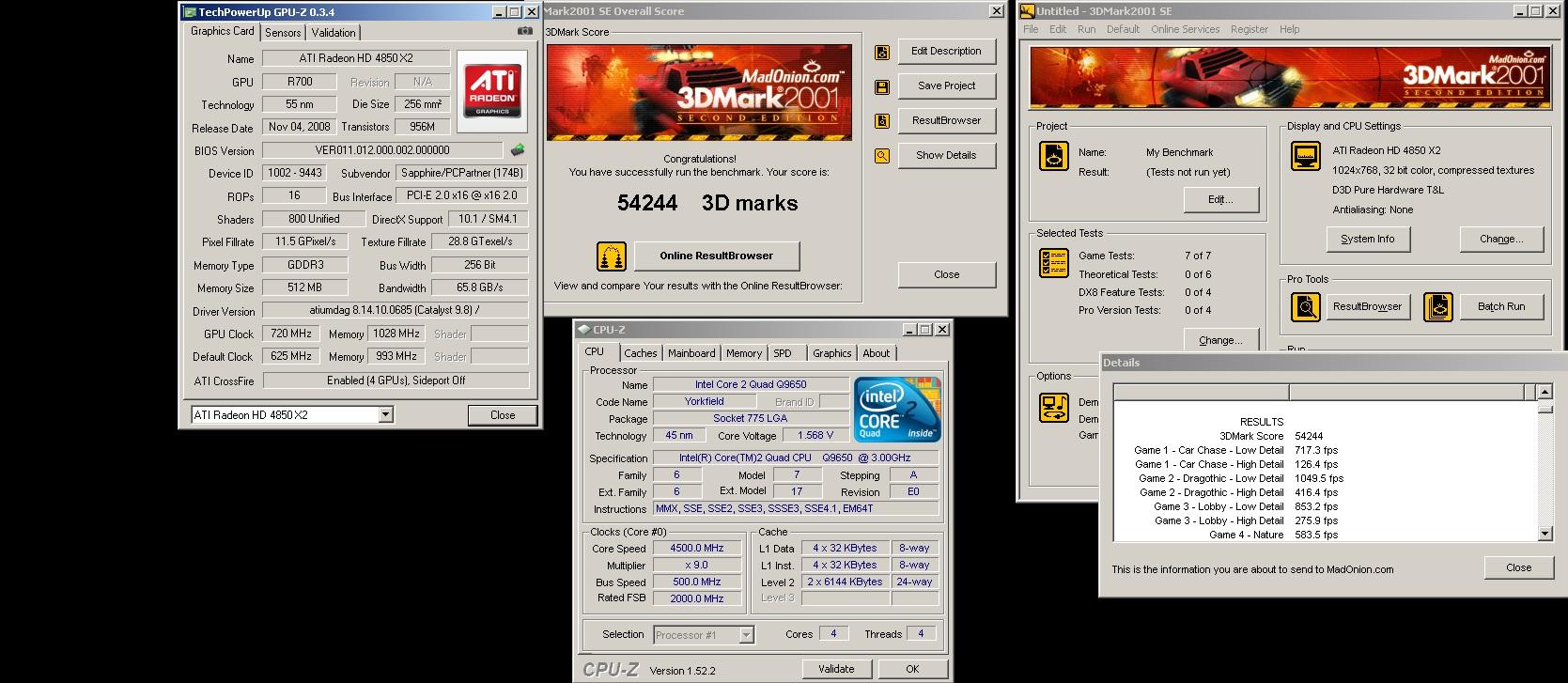Click the Intel Core 2 Quad Q9650 name field
The image size is (1568, 683).
tap(751, 384)
